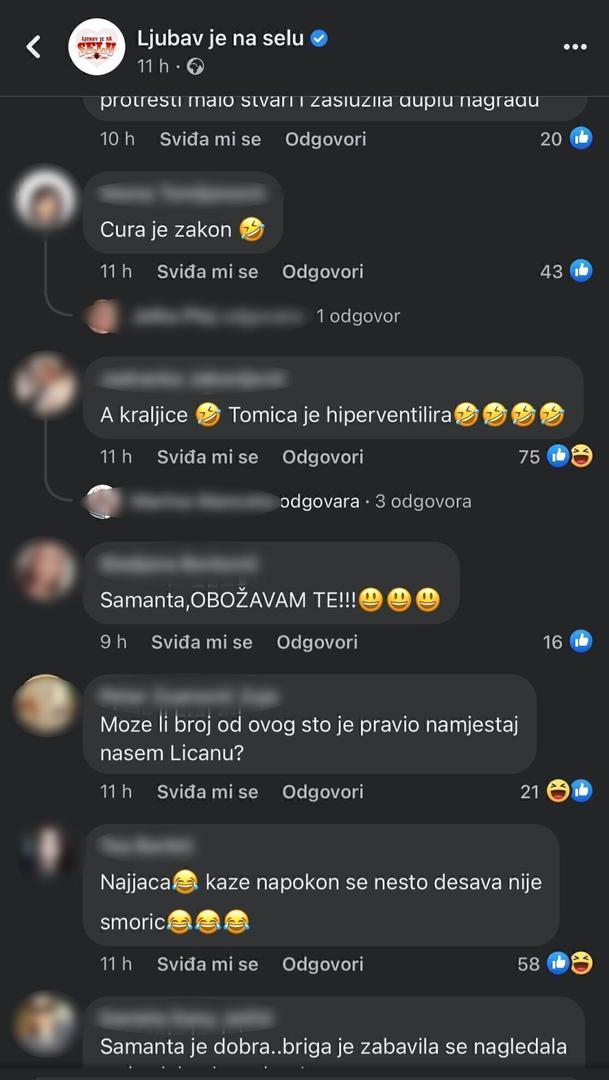This screenshot has height=1080, width=609.
Task: View reactions beside count 58
Action: pyautogui.click(x=569, y=964)
